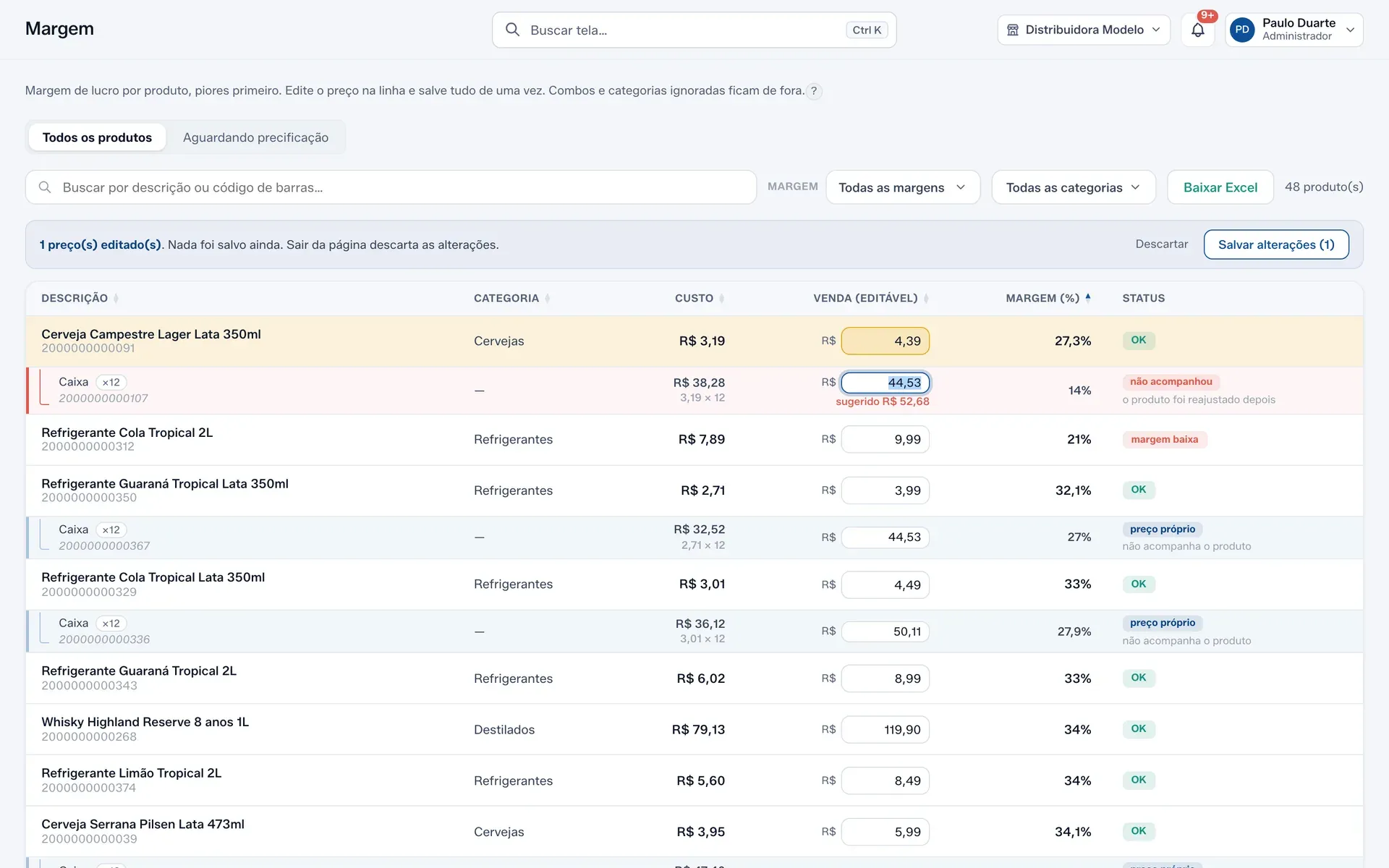The height and width of the screenshot is (868, 1389).
Task: Expand Paulo Duarte user menu
Action: pyautogui.click(x=1294, y=30)
